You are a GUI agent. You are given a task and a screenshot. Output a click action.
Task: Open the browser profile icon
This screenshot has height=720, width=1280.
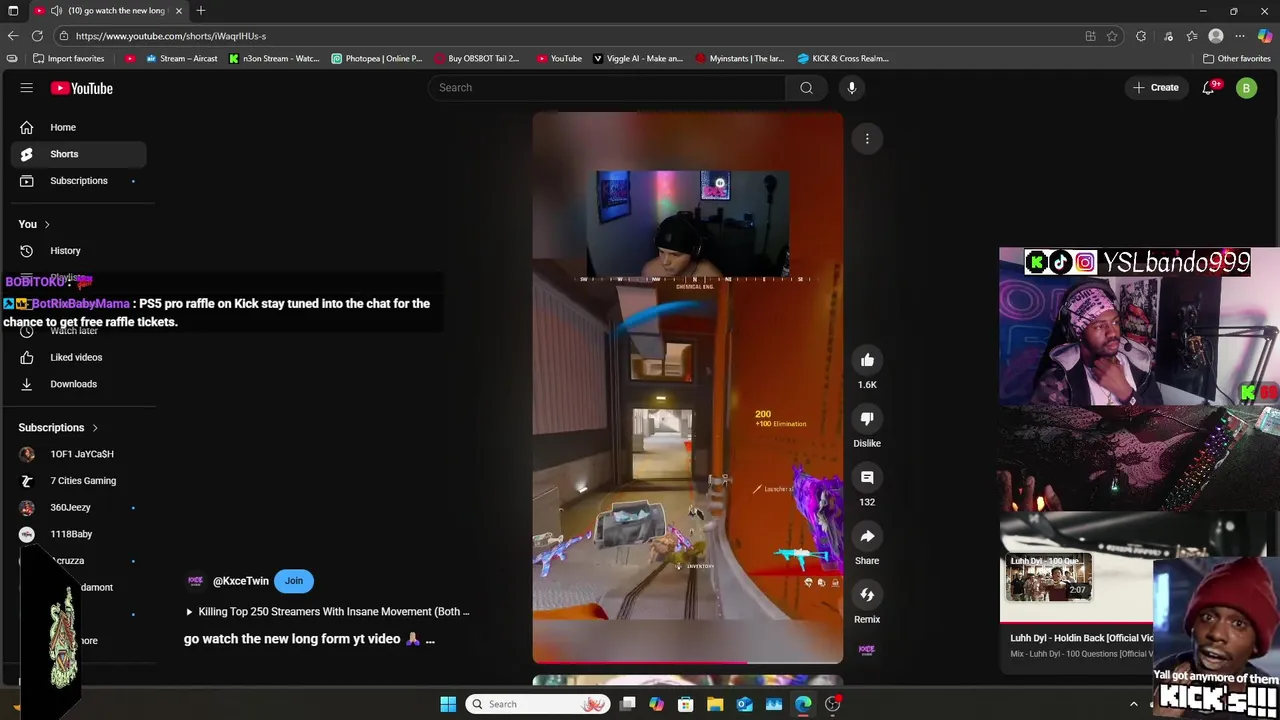1216,36
